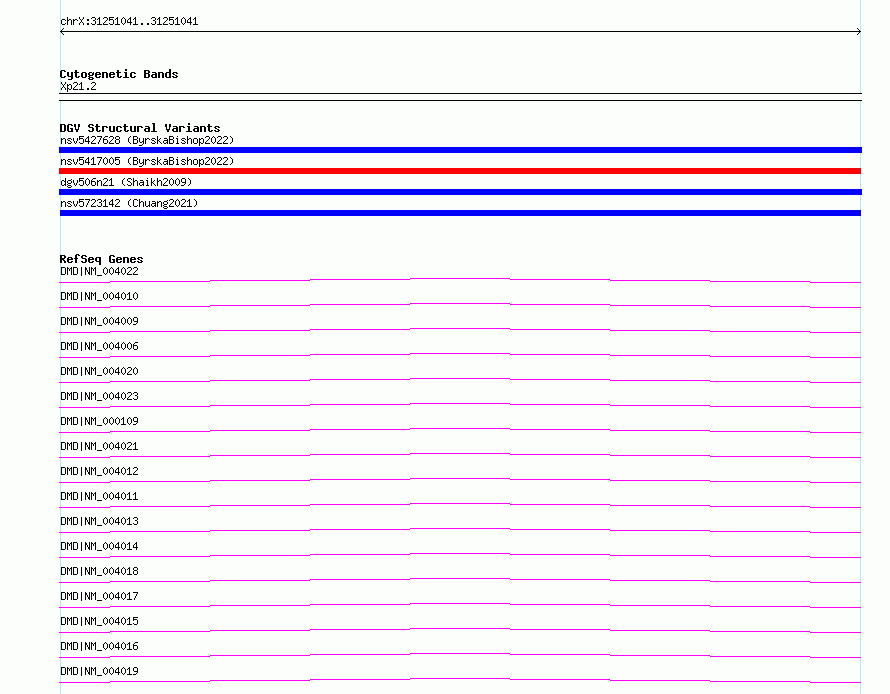Select the blue bar under nsv5723142

tap(460, 213)
